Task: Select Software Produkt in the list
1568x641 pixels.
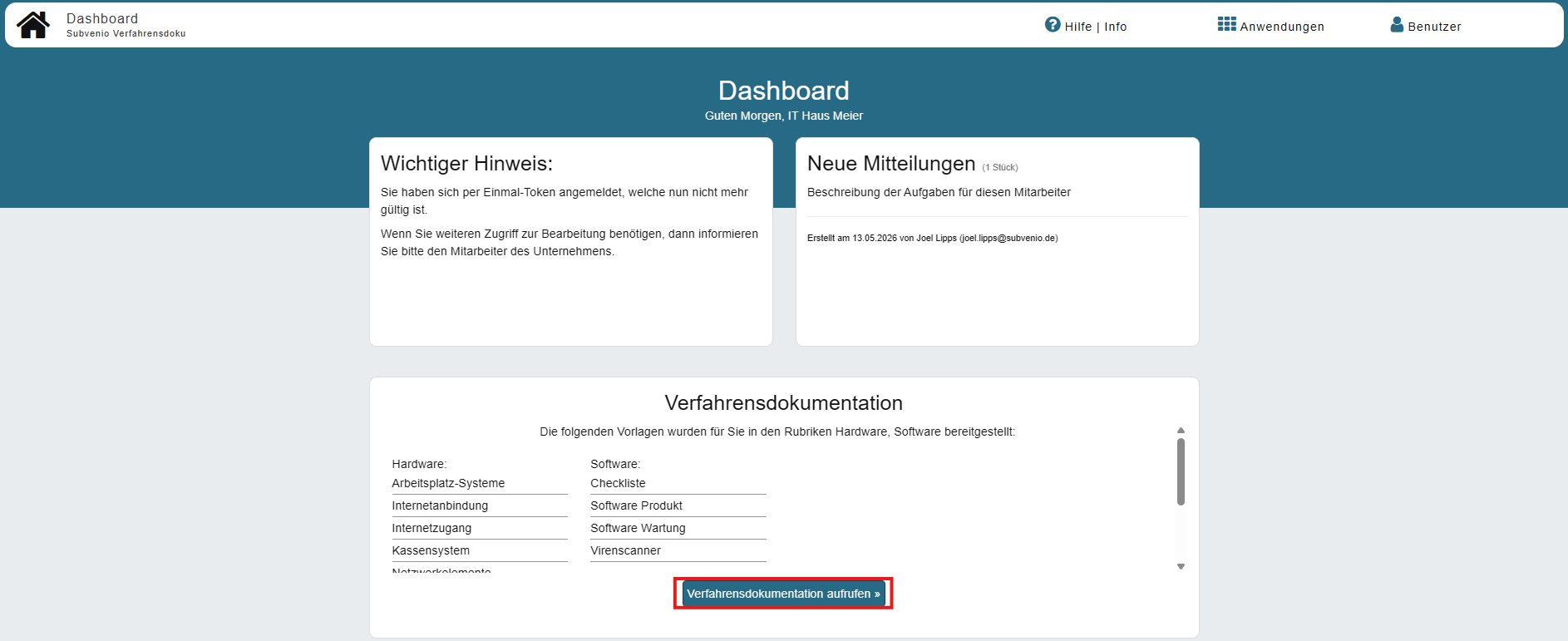Action: (x=636, y=505)
